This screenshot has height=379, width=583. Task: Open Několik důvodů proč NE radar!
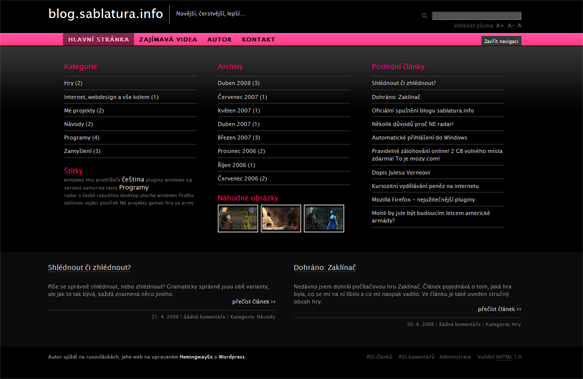click(412, 124)
